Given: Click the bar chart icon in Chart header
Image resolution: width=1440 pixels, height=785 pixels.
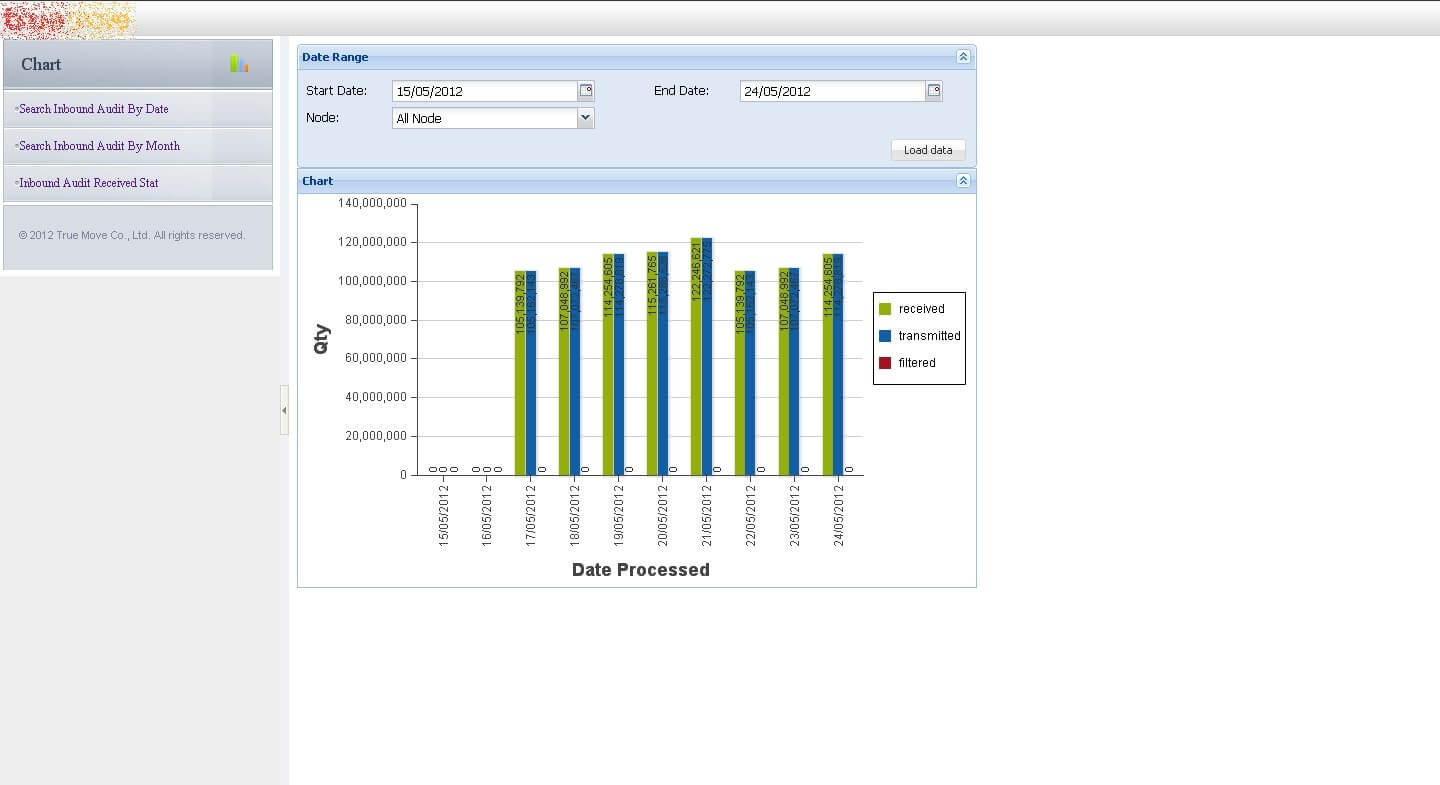Looking at the screenshot, I should point(239,64).
